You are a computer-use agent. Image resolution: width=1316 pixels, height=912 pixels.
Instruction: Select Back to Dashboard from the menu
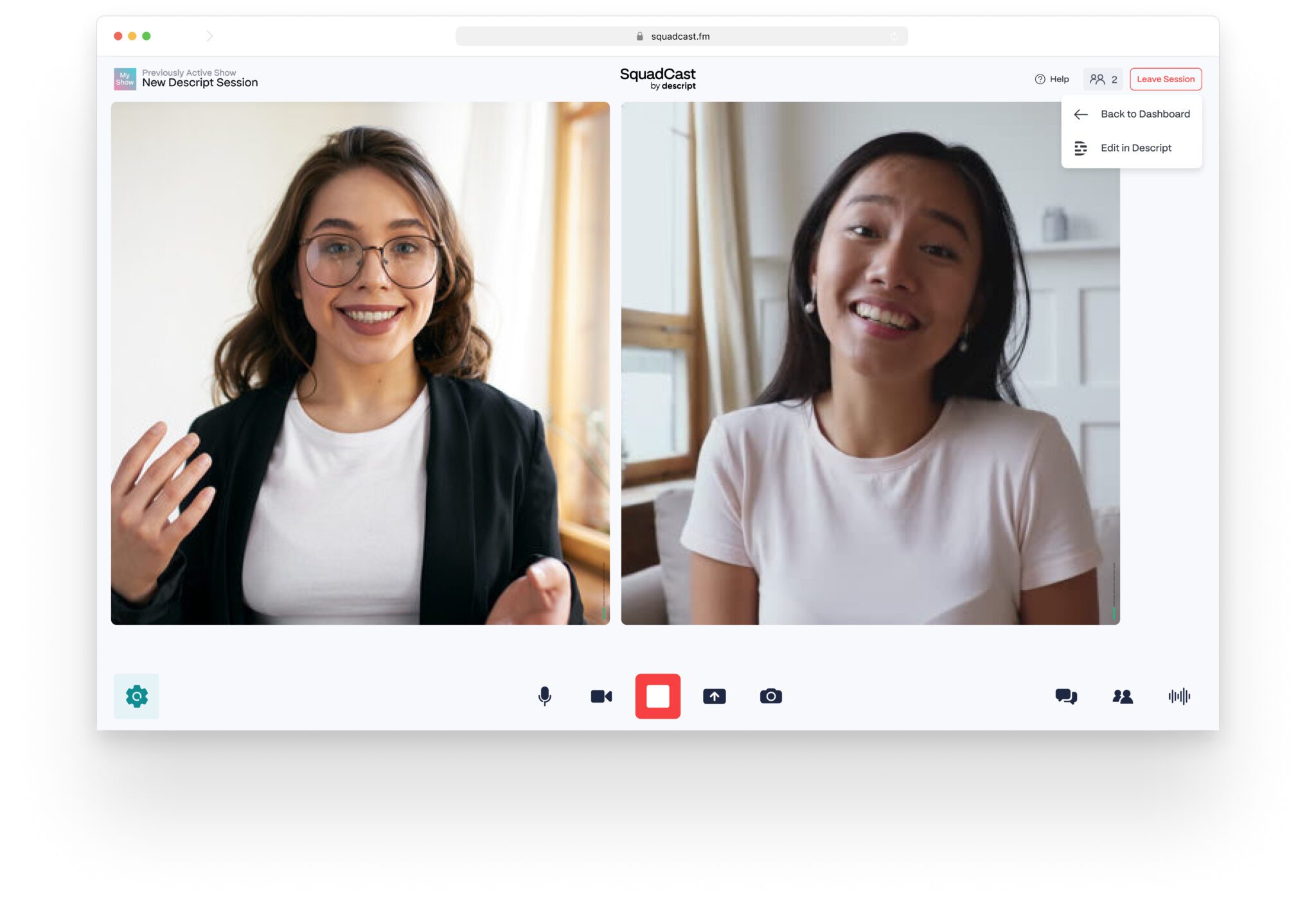[x=1144, y=114]
